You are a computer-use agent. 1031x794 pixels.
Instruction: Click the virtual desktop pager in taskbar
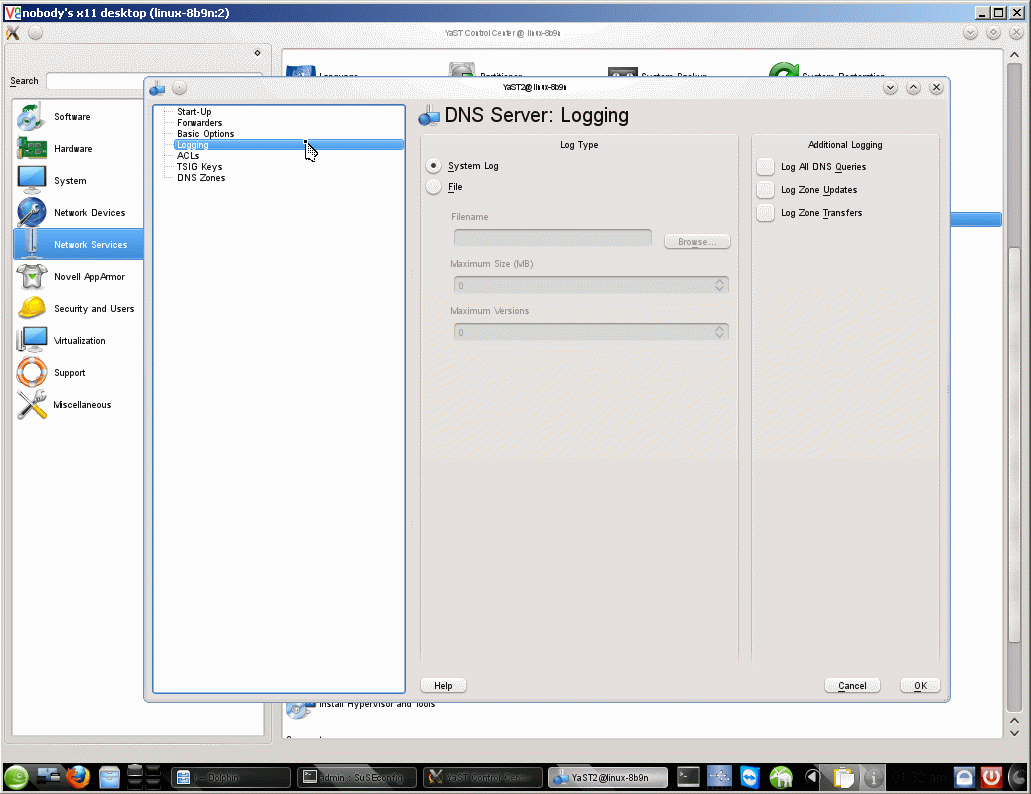[x=144, y=777]
